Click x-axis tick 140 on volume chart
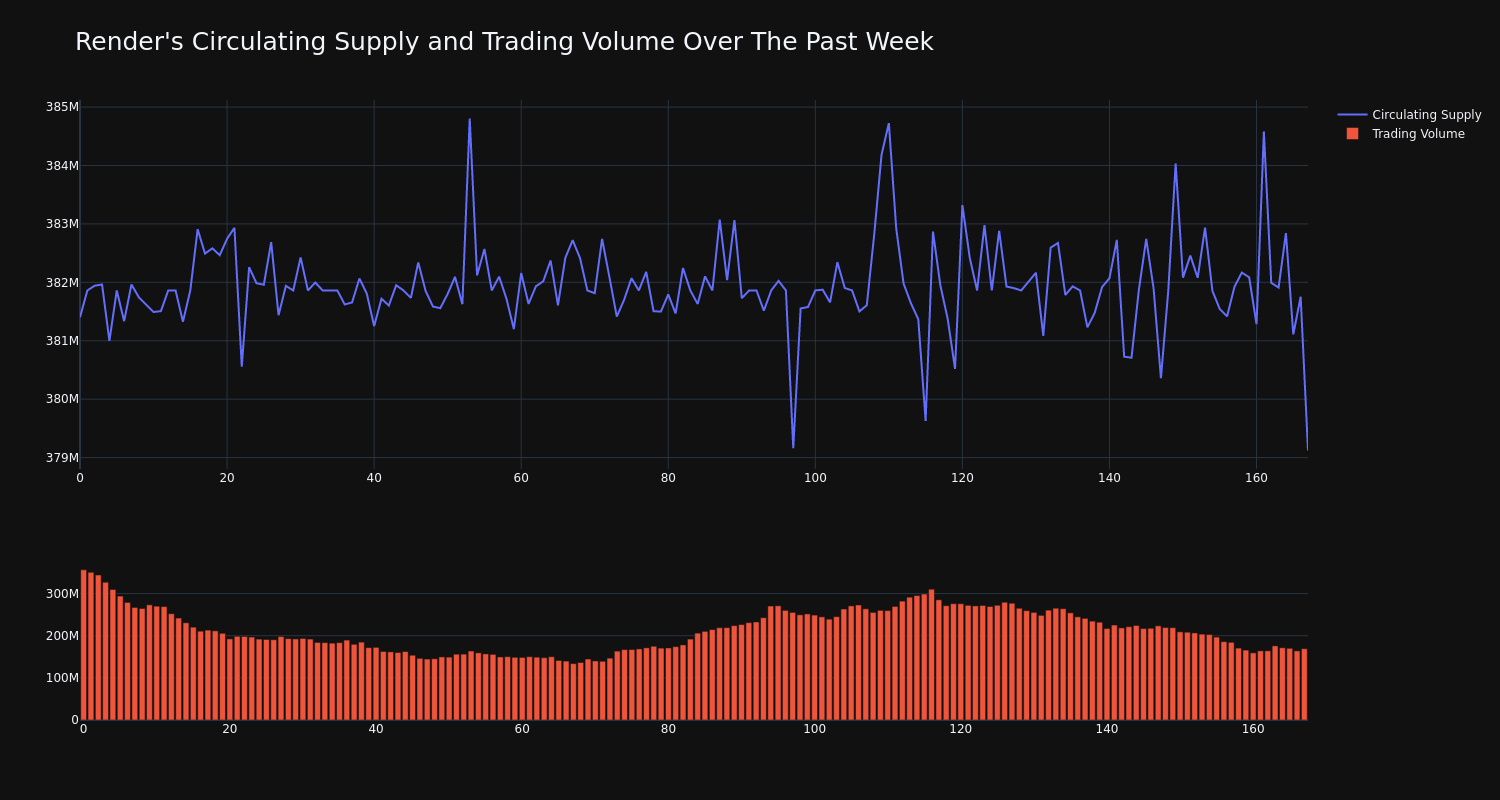 click(x=1107, y=729)
